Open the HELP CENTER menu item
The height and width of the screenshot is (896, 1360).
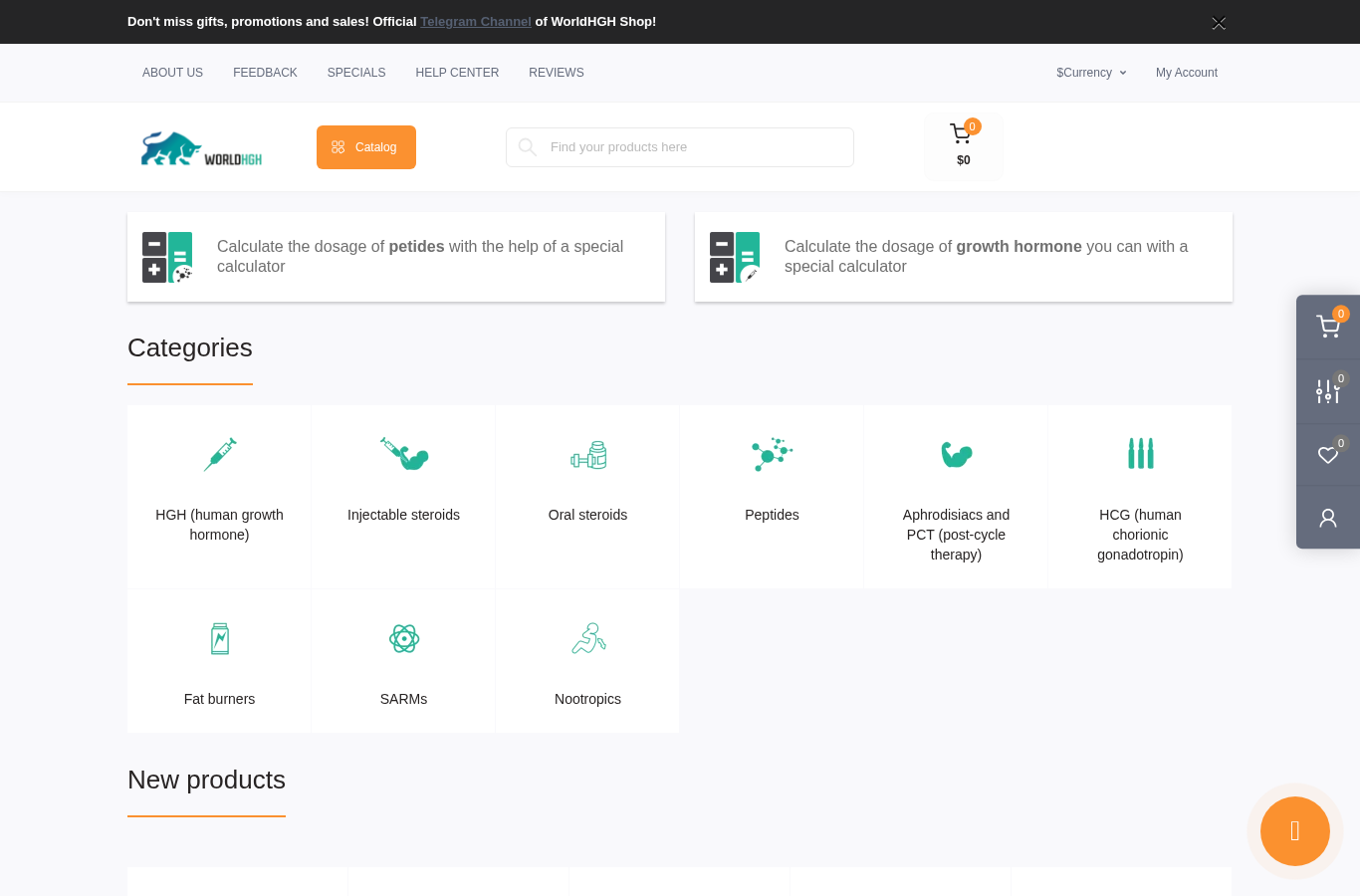[457, 73]
